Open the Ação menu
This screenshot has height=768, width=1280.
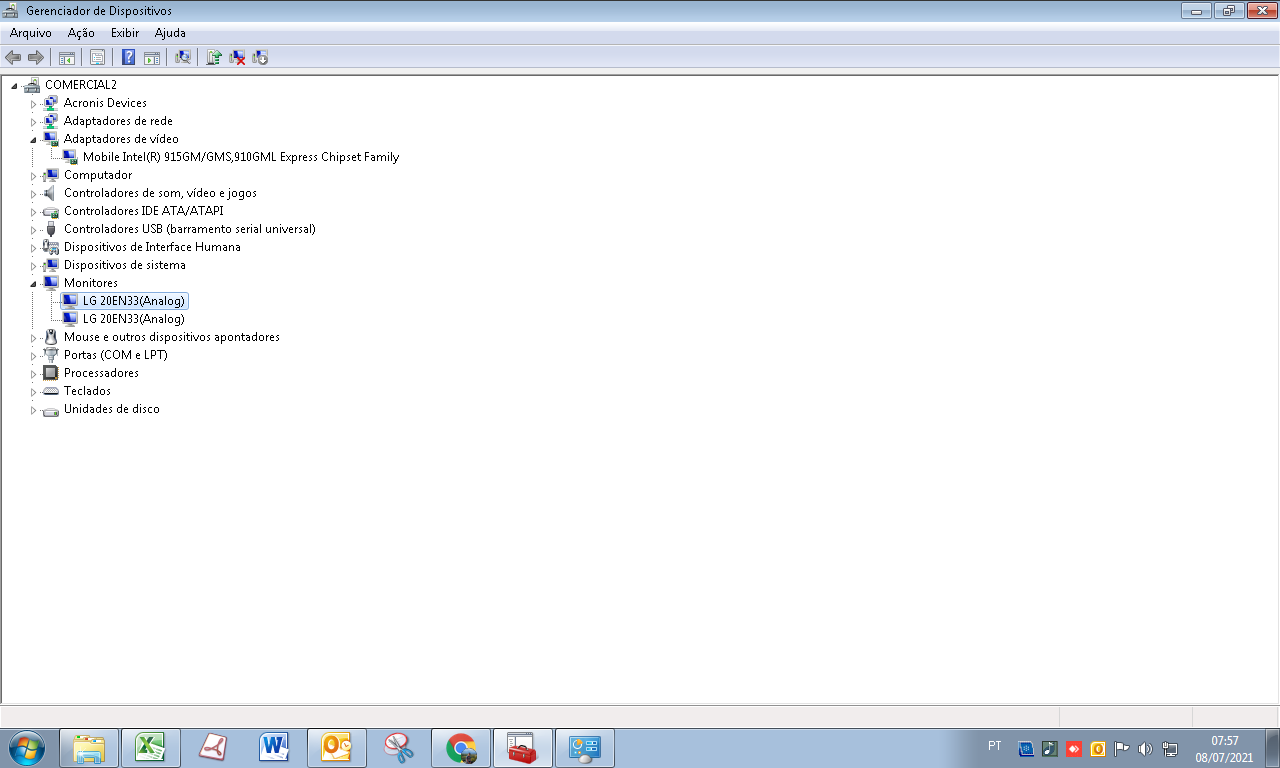click(81, 33)
